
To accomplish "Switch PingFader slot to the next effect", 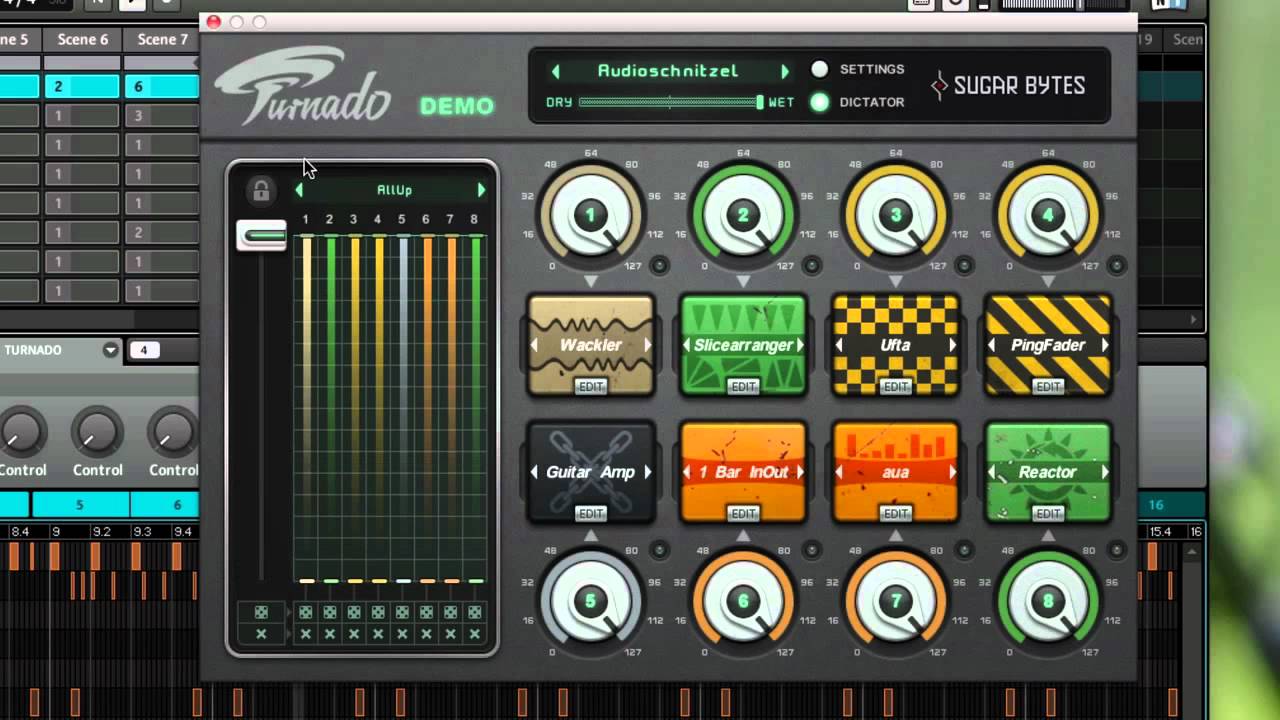I will coord(1105,345).
